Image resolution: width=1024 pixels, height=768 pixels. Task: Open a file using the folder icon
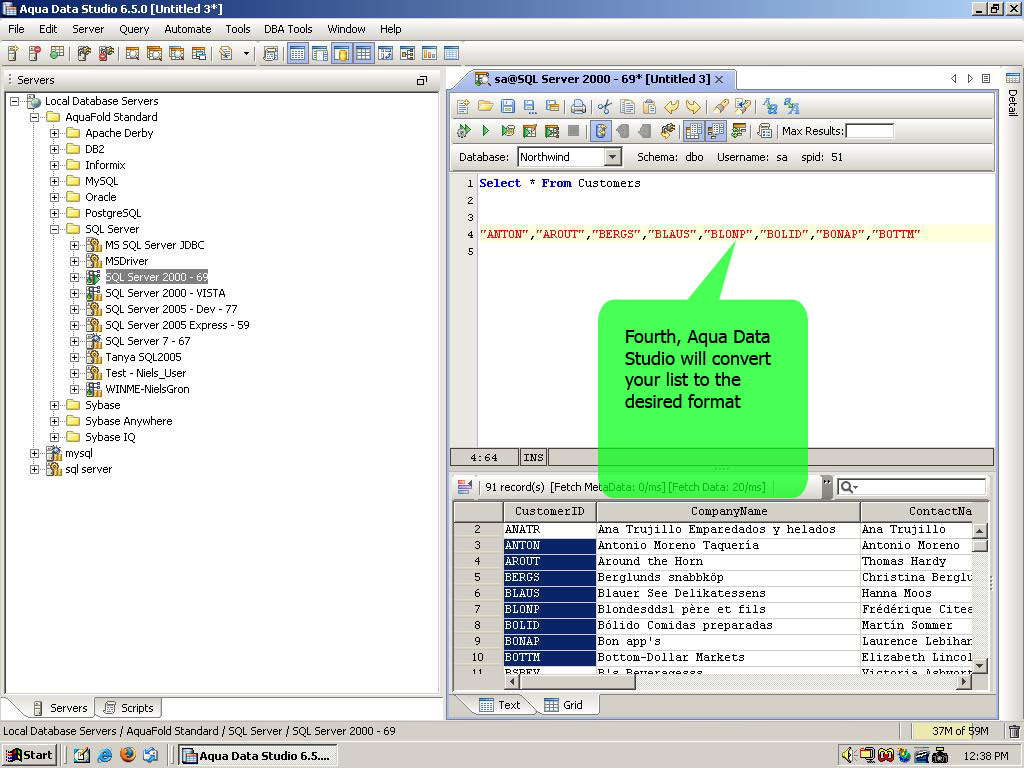[x=485, y=106]
